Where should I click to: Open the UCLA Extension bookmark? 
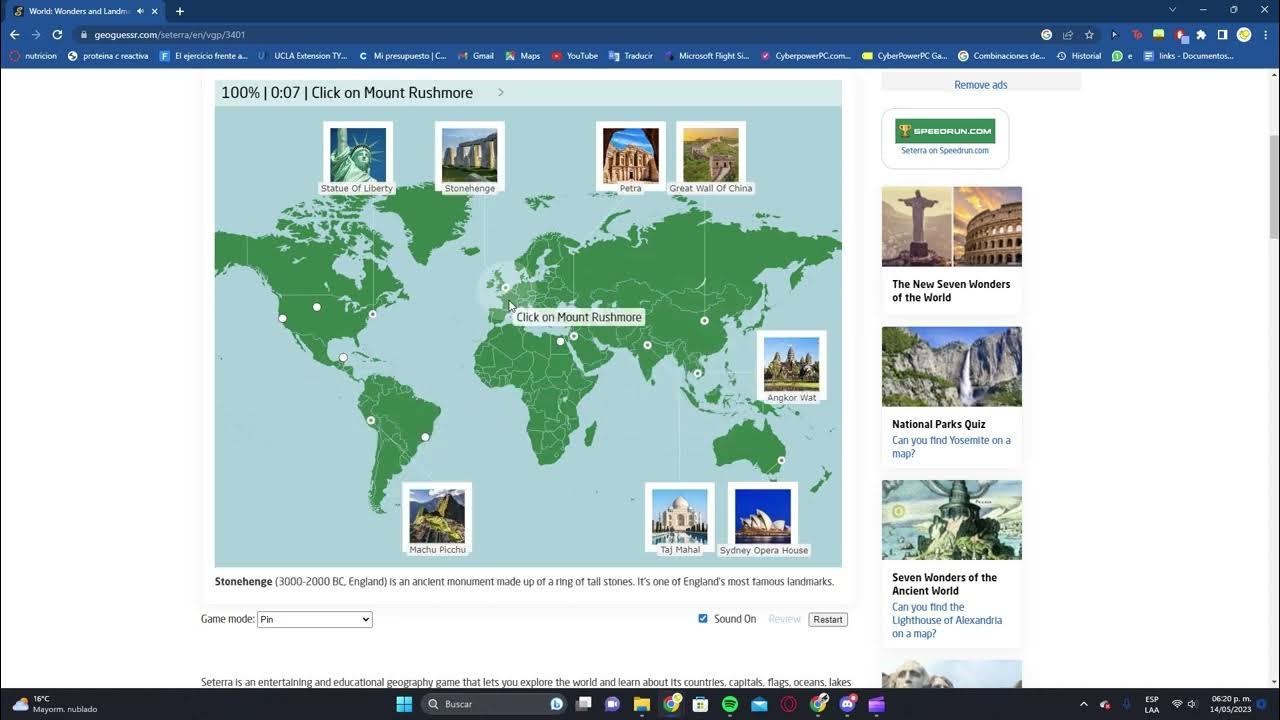(303, 56)
